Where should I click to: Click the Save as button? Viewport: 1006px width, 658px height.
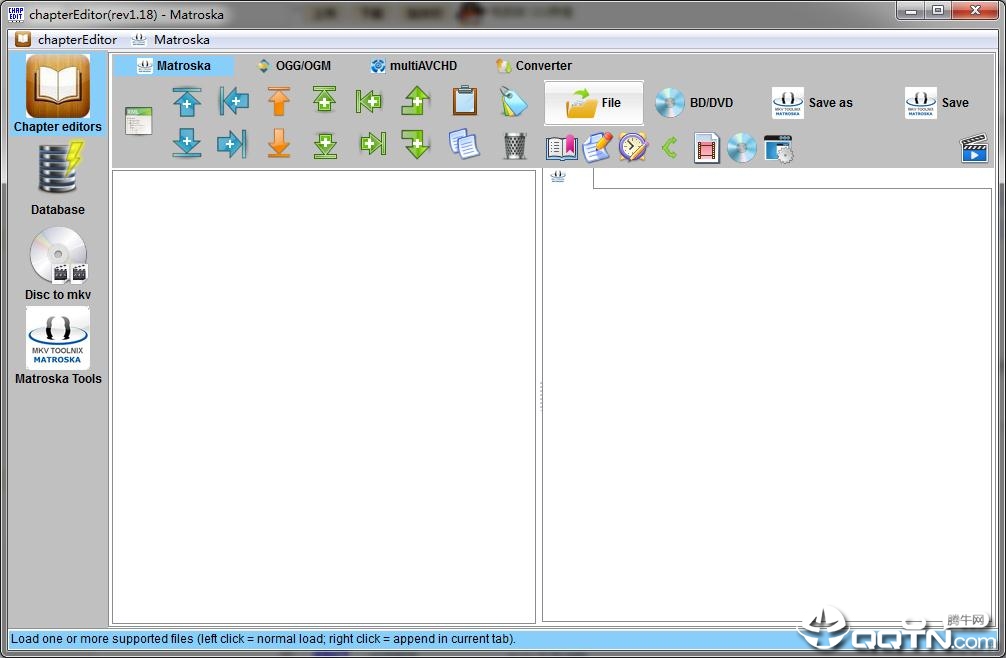click(812, 103)
